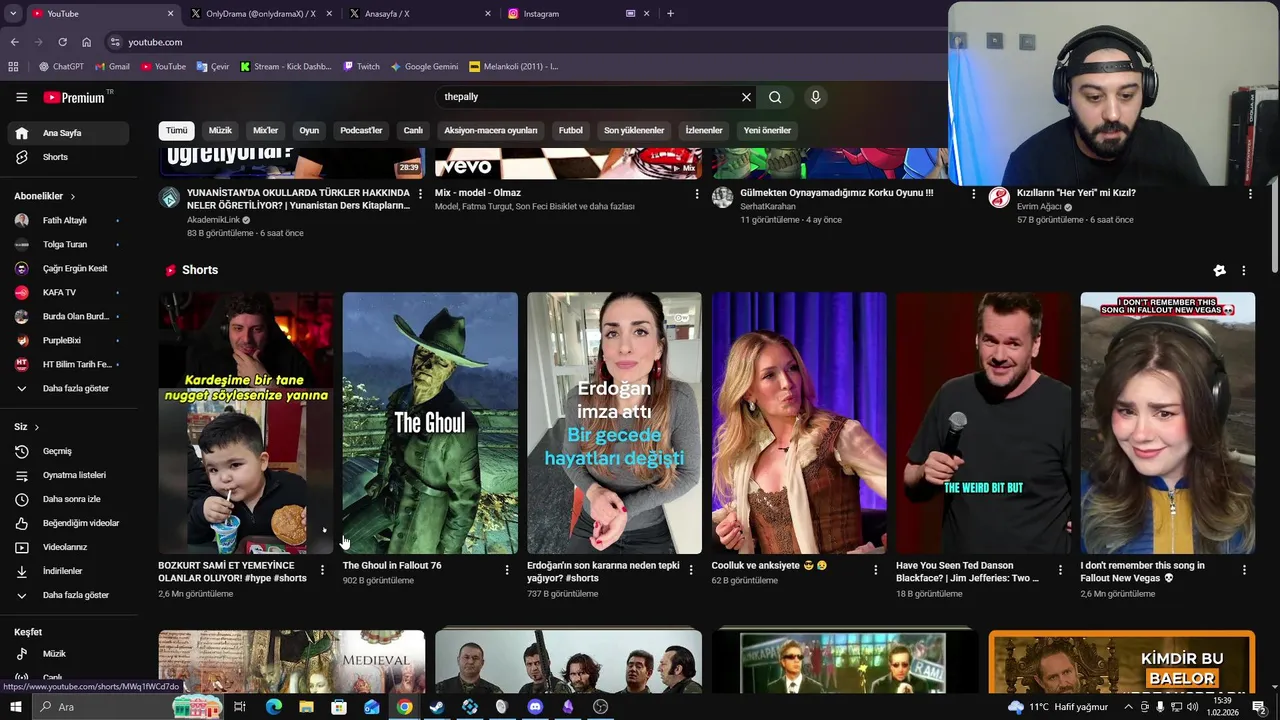This screenshot has width=1280, height=720.
Task: Expand Daha fazla göster under subscriptions
Action: pos(68,388)
